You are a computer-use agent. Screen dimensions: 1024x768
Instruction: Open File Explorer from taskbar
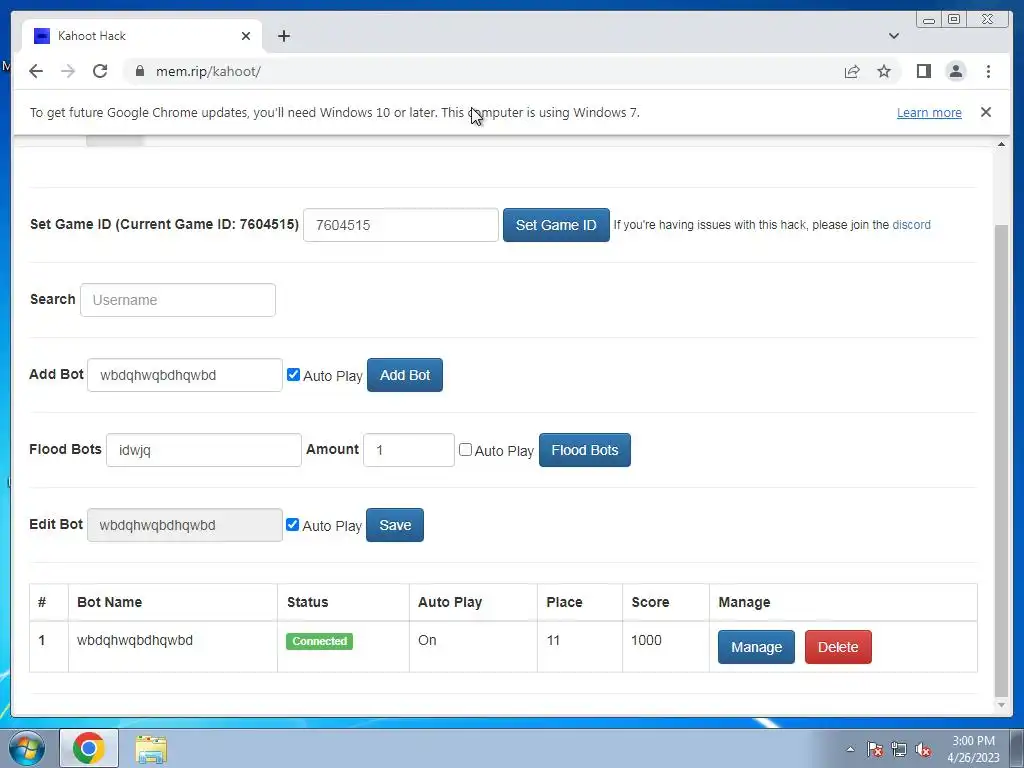pyautogui.click(x=151, y=748)
